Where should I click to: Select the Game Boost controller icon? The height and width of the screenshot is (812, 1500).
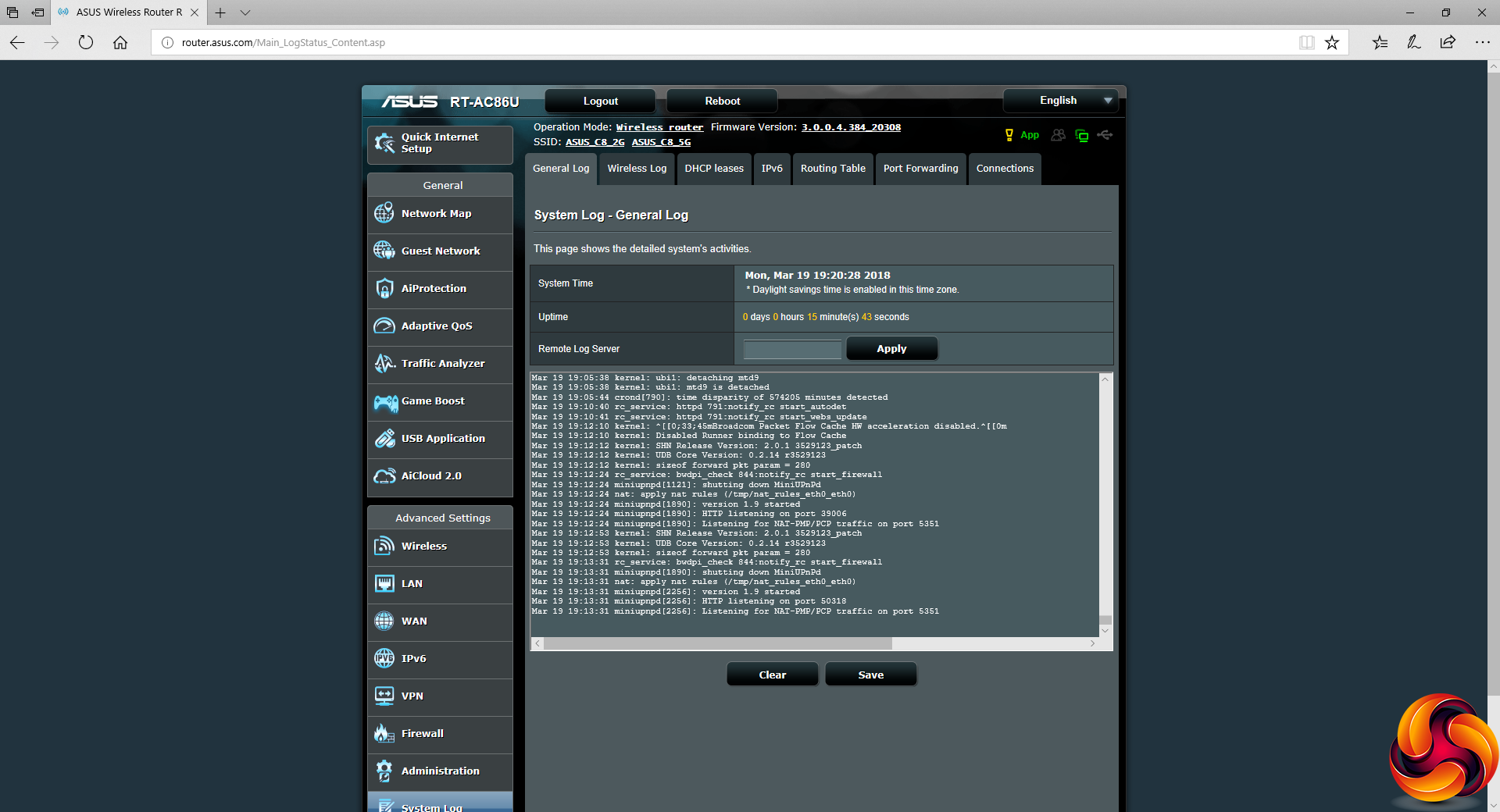pyautogui.click(x=385, y=401)
